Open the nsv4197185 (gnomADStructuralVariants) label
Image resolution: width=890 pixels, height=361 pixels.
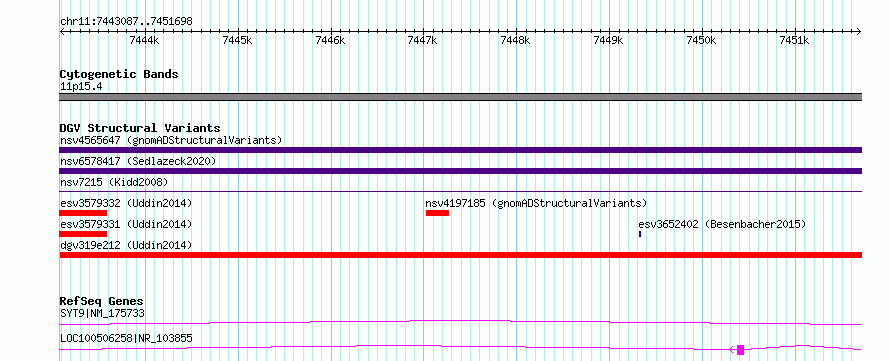(536, 203)
